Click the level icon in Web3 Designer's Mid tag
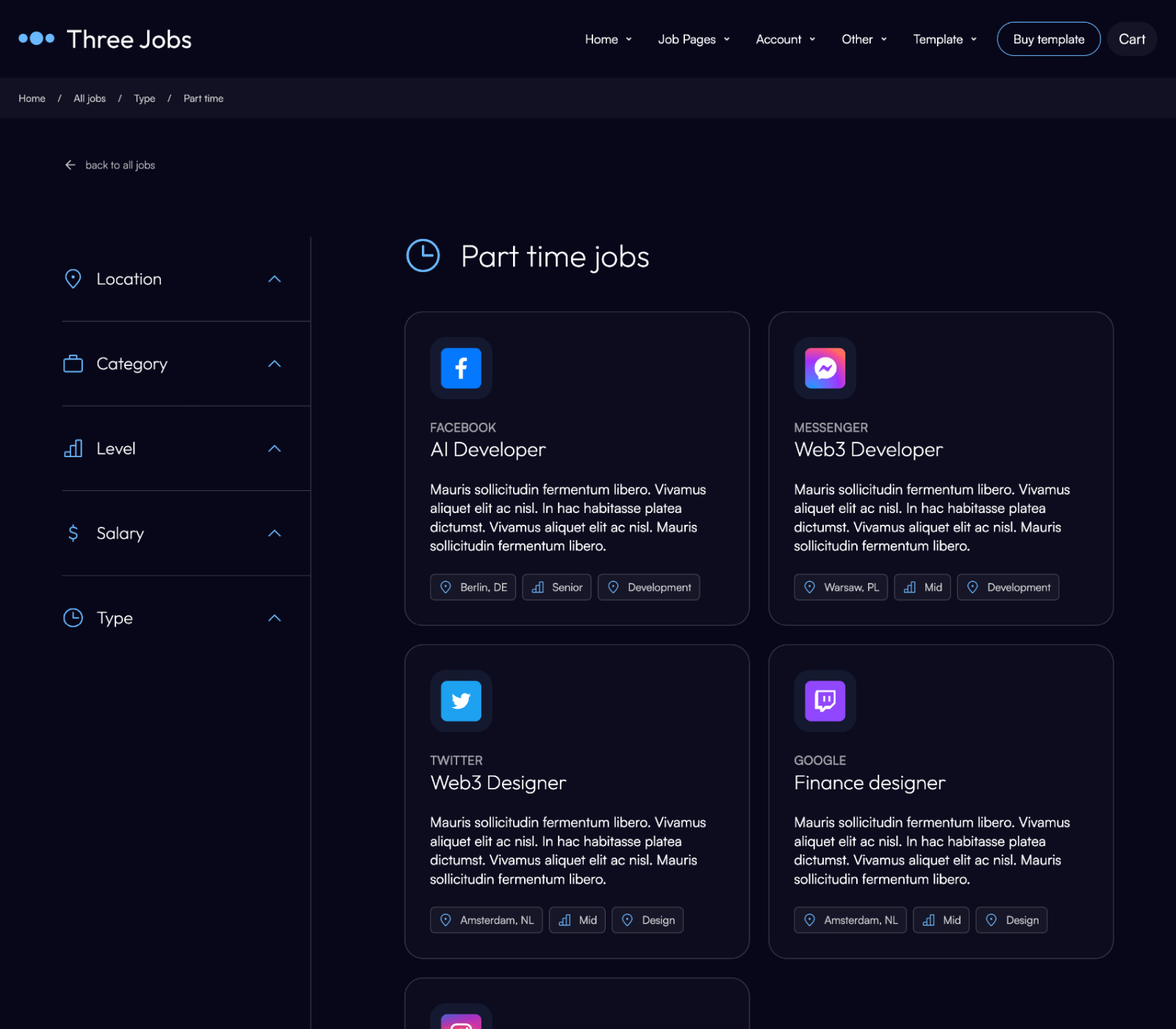The width and height of the screenshot is (1176, 1029). pyautogui.click(x=564, y=920)
